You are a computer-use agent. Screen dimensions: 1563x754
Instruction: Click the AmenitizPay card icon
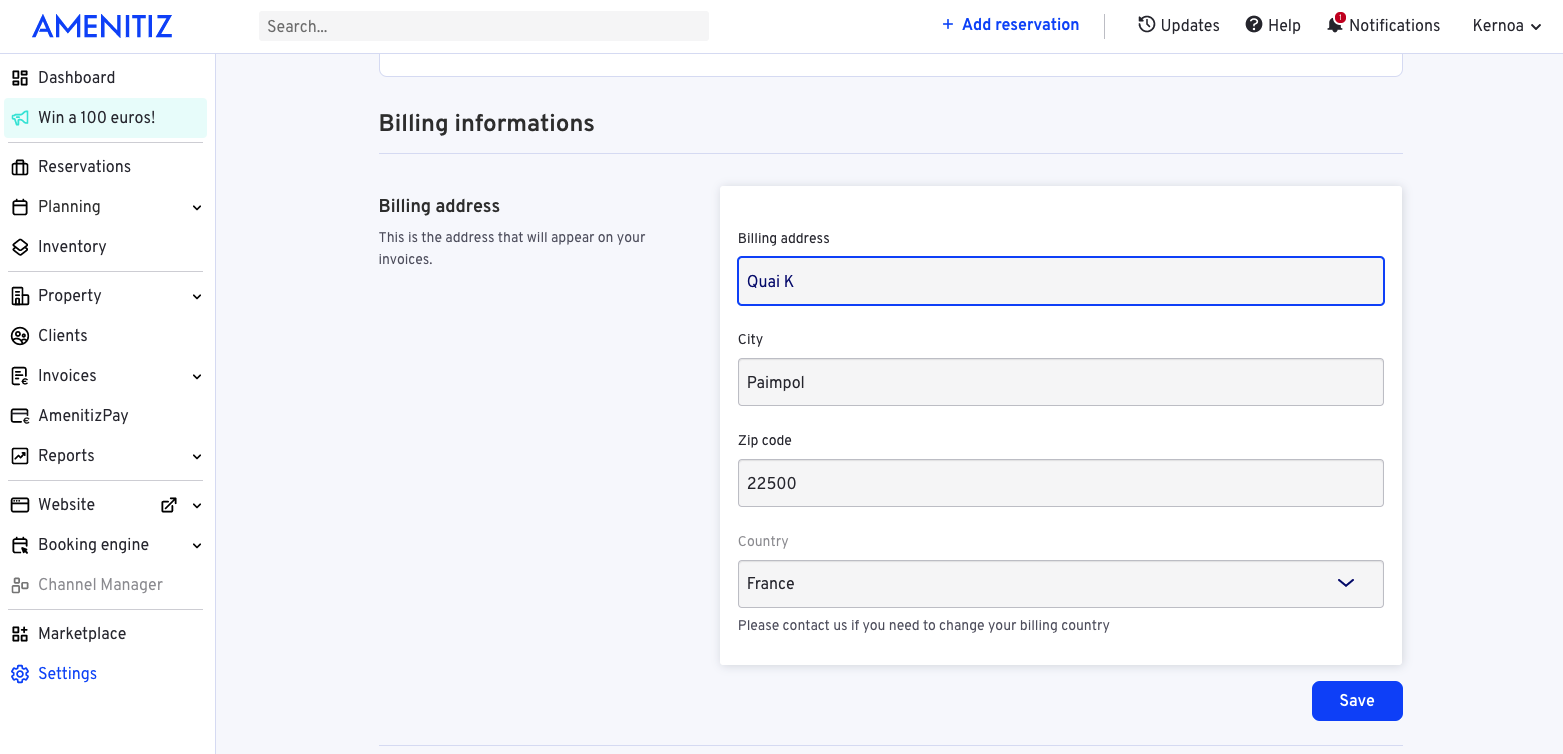coord(20,416)
